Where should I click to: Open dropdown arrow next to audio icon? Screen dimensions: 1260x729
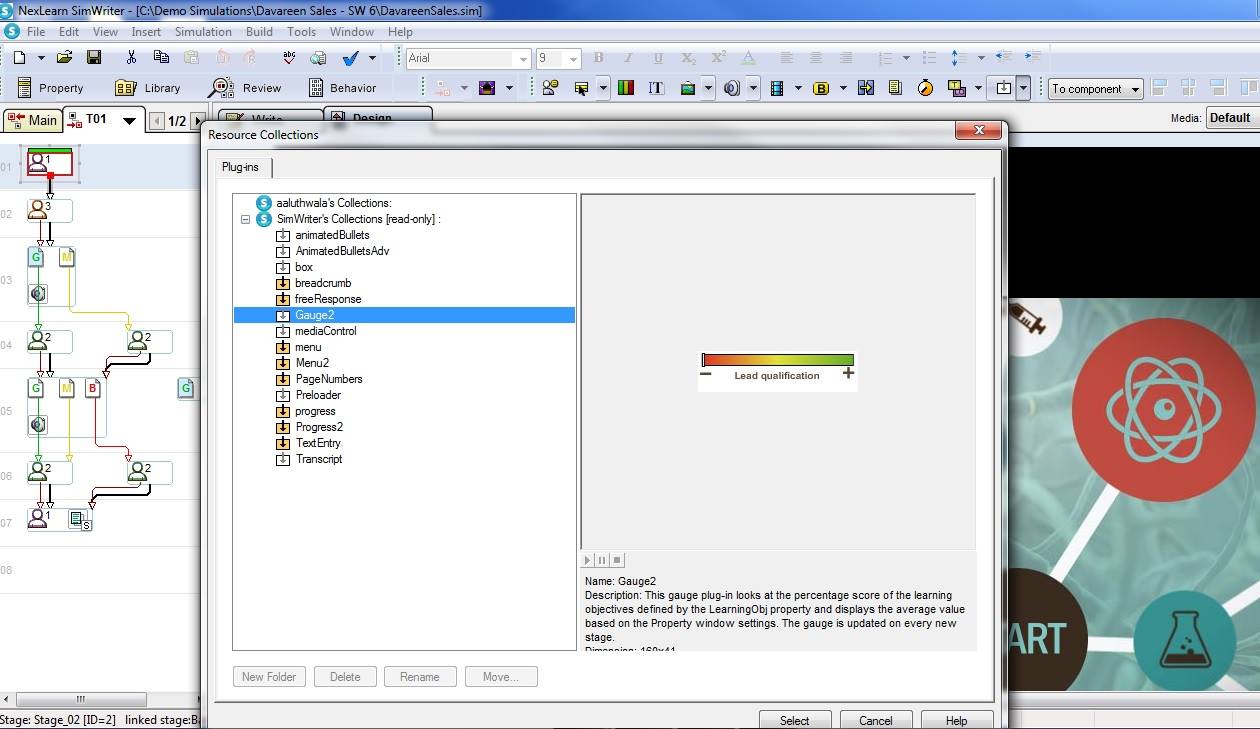[753, 88]
